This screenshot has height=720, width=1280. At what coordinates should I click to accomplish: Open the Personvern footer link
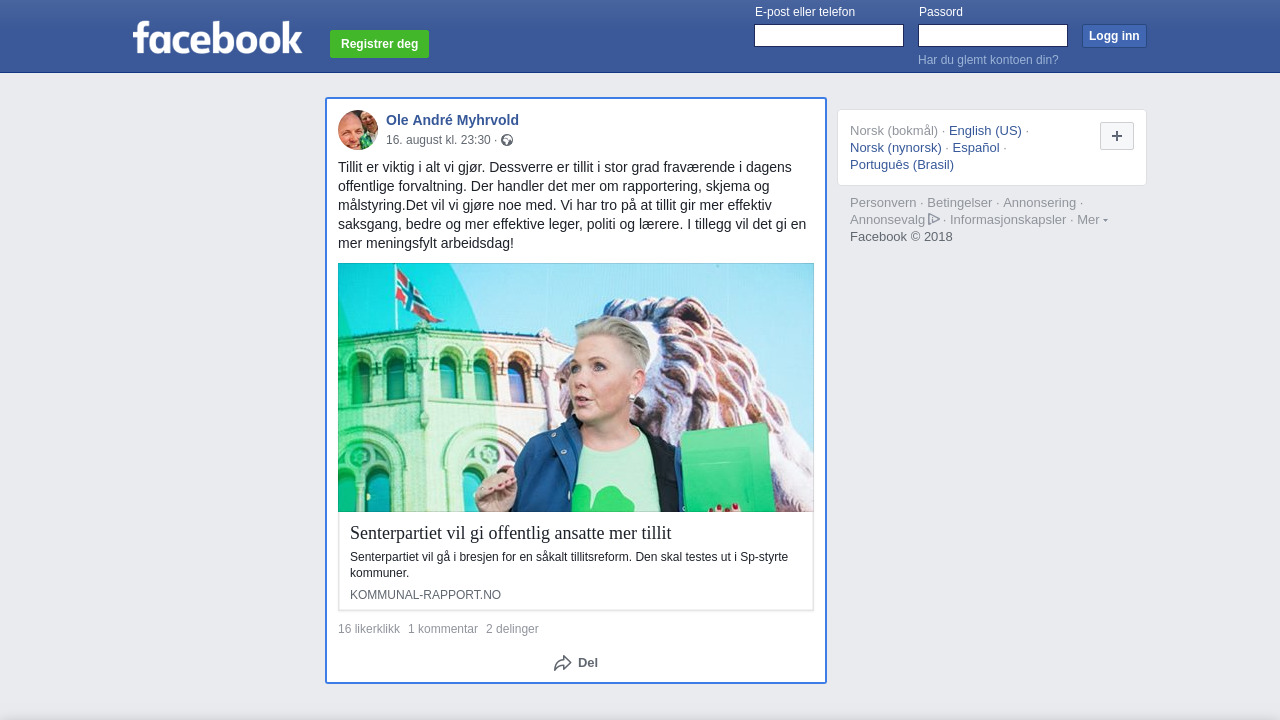[883, 203]
